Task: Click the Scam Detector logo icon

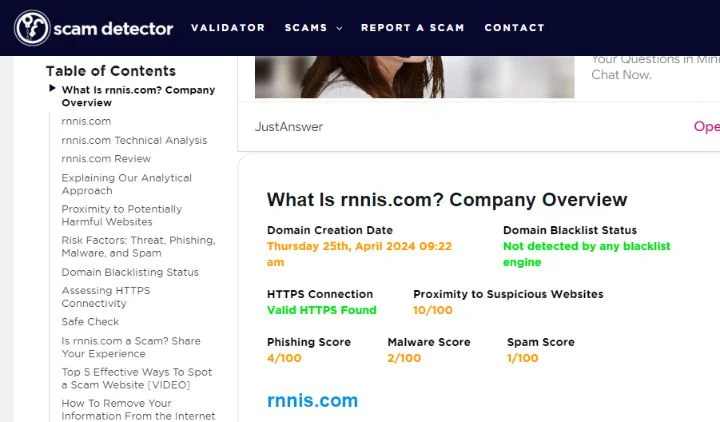Action: pos(32,28)
